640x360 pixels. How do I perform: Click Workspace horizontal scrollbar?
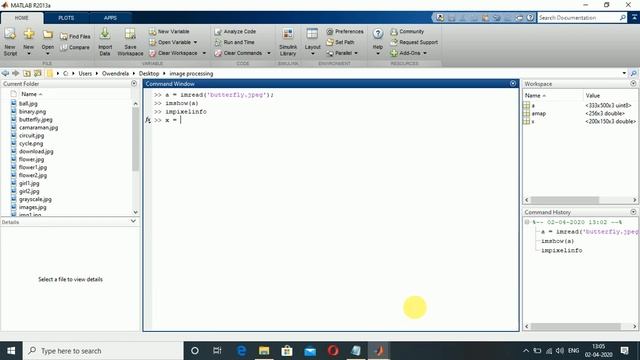[x=565, y=200]
